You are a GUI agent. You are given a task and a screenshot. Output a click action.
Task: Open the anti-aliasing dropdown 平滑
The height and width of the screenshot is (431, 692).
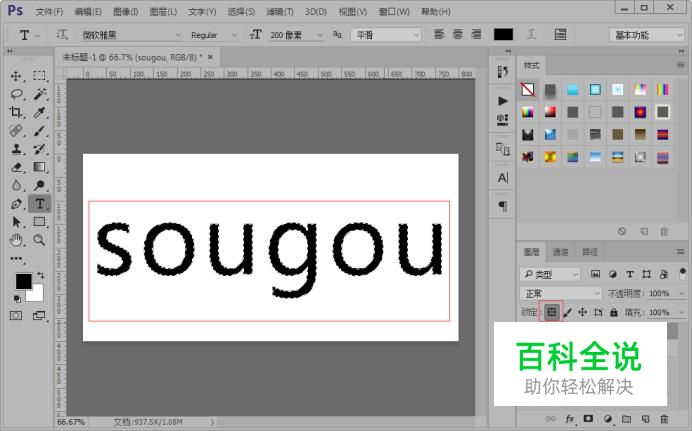pos(386,35)
